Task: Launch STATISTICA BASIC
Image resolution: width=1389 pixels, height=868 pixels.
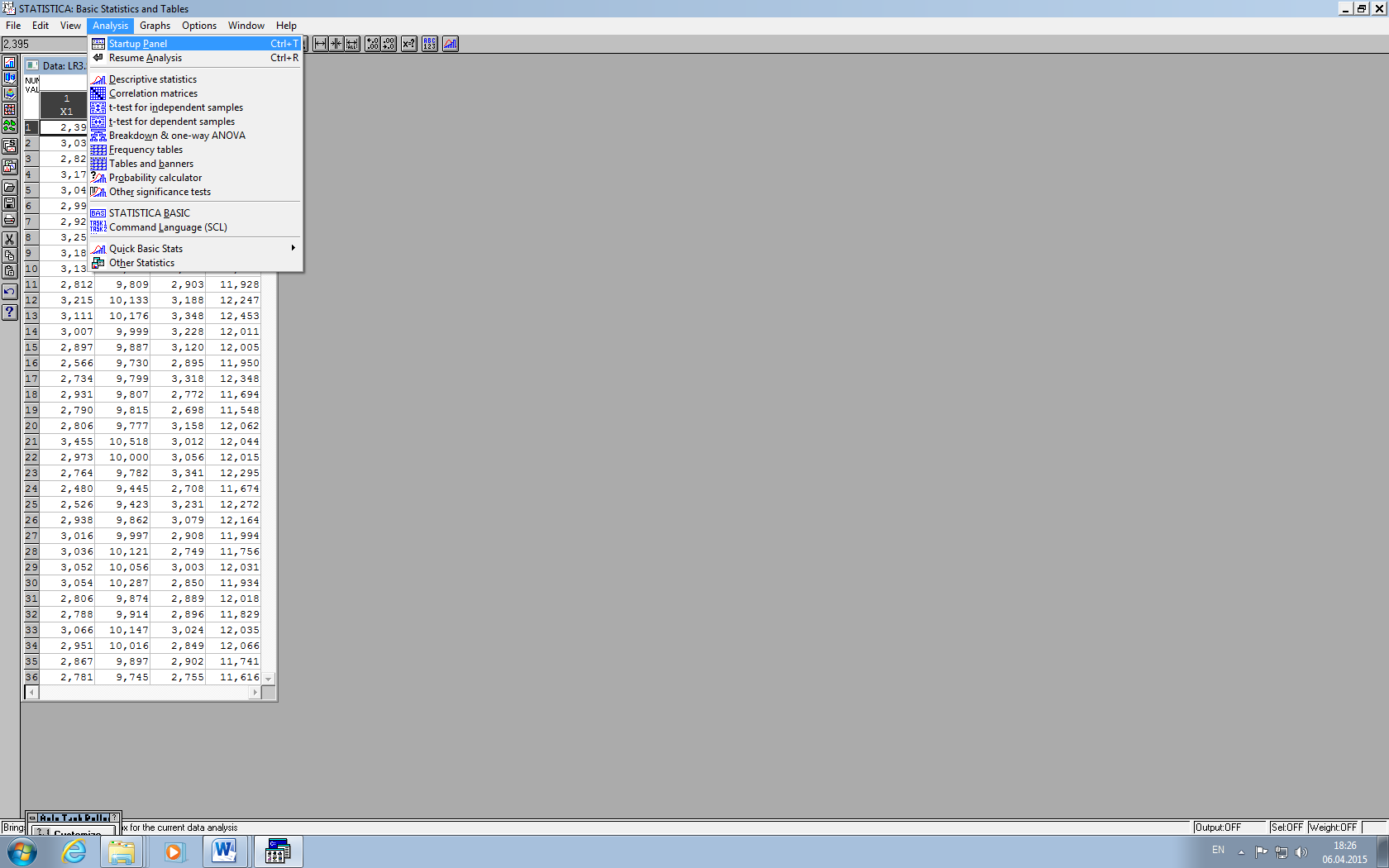Action: [195, 213]
